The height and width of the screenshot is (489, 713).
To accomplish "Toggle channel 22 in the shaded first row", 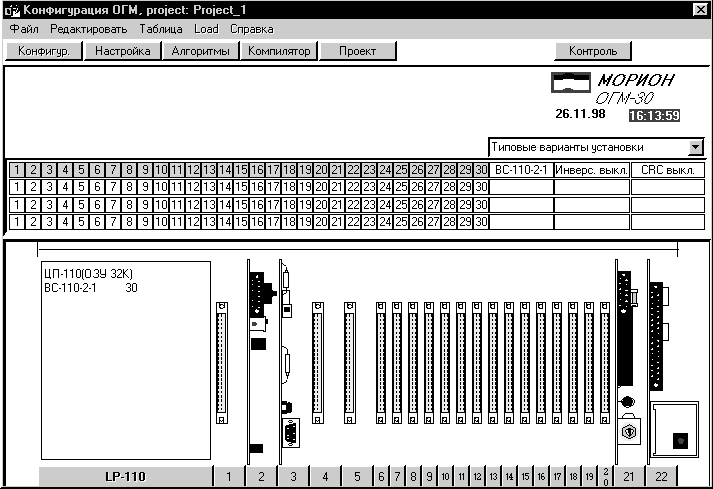I will point(353,170).
